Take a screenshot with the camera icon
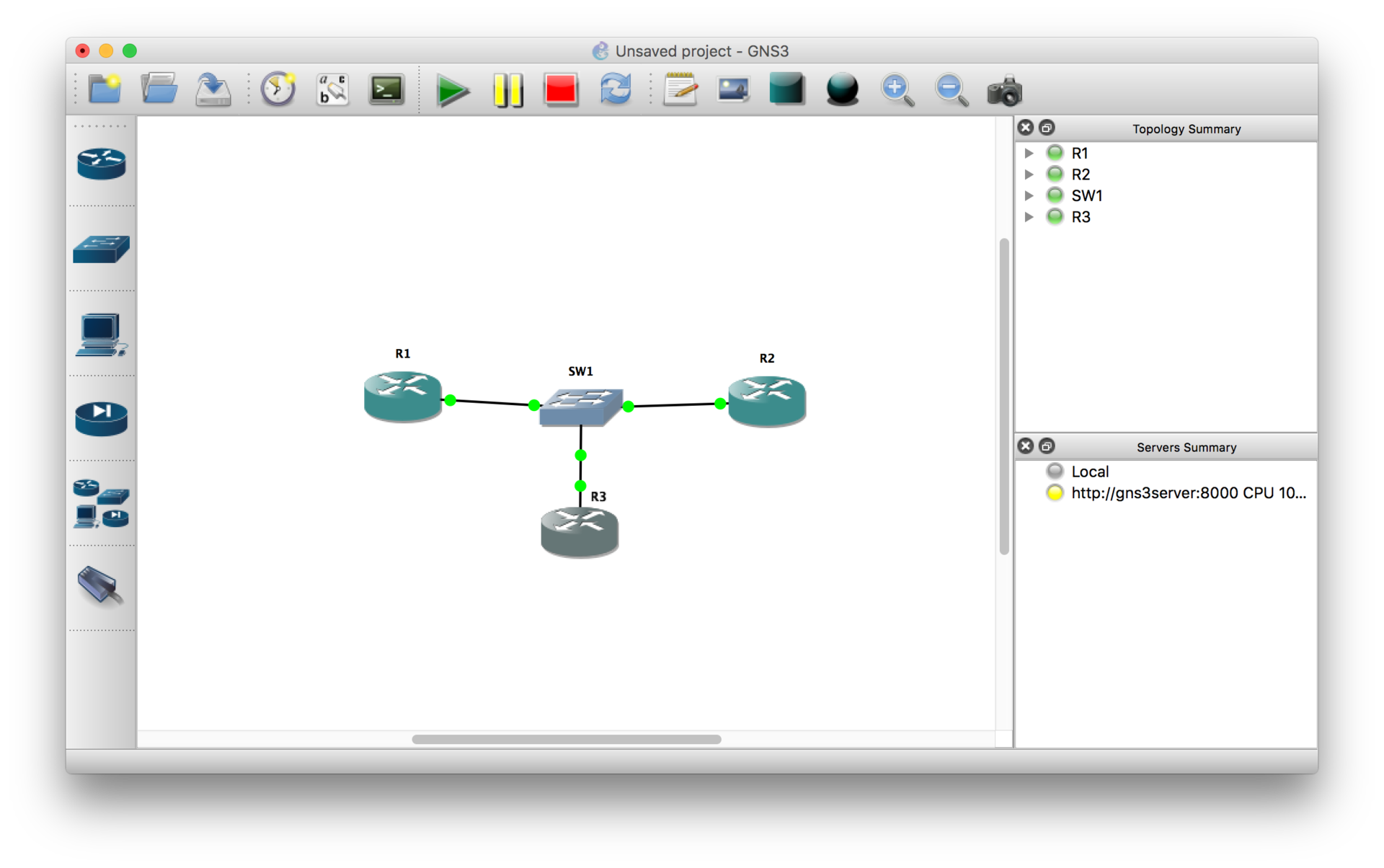 (x=1004, y=92)
